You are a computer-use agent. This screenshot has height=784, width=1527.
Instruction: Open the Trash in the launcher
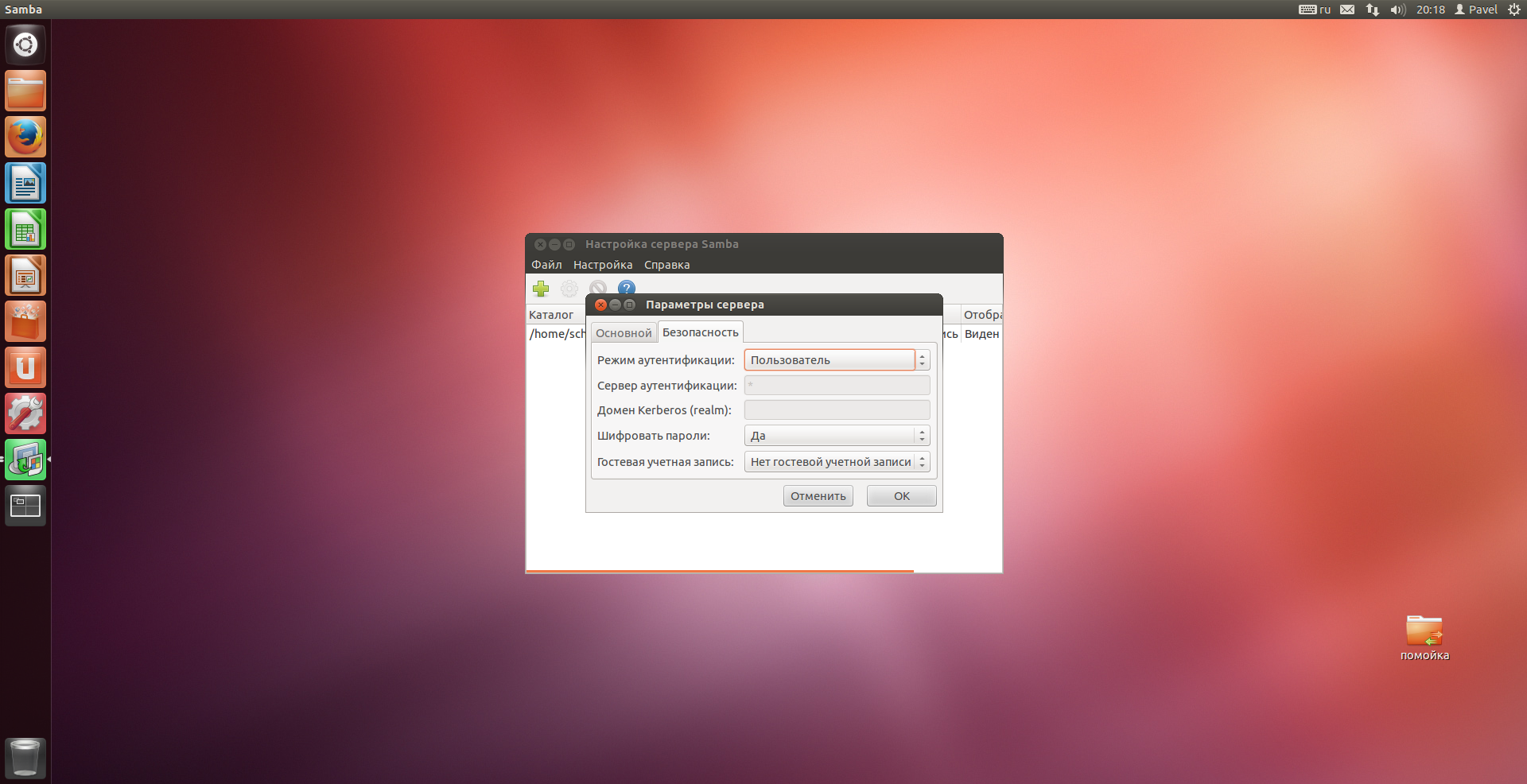(x=25, y=758)
